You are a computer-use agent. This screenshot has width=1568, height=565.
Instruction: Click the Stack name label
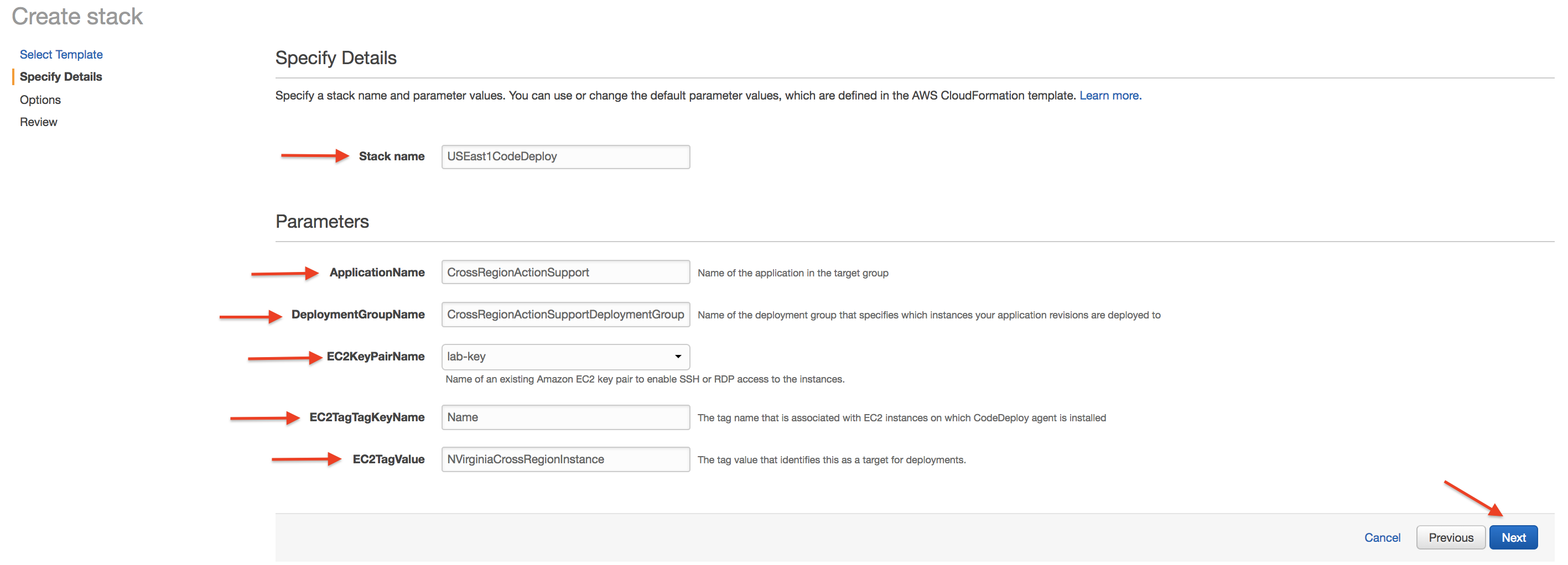pos(391,156)
